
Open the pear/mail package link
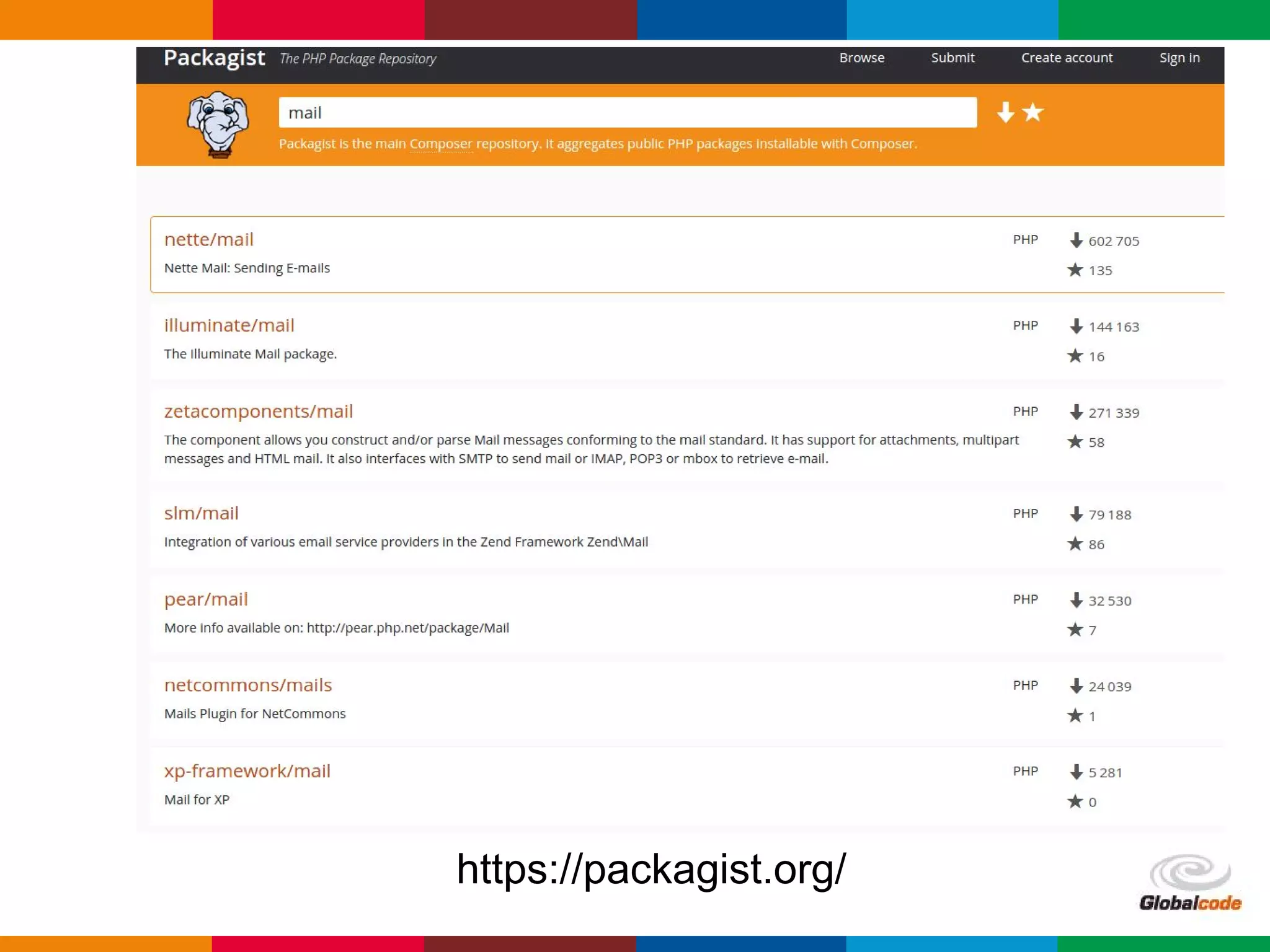(206, 599)
